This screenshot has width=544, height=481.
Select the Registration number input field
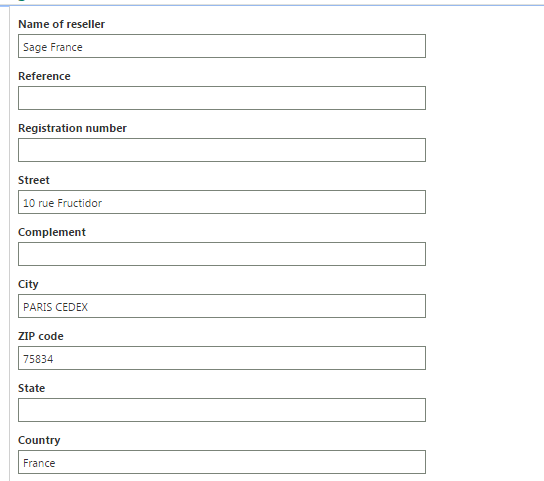tap(222, 150)
